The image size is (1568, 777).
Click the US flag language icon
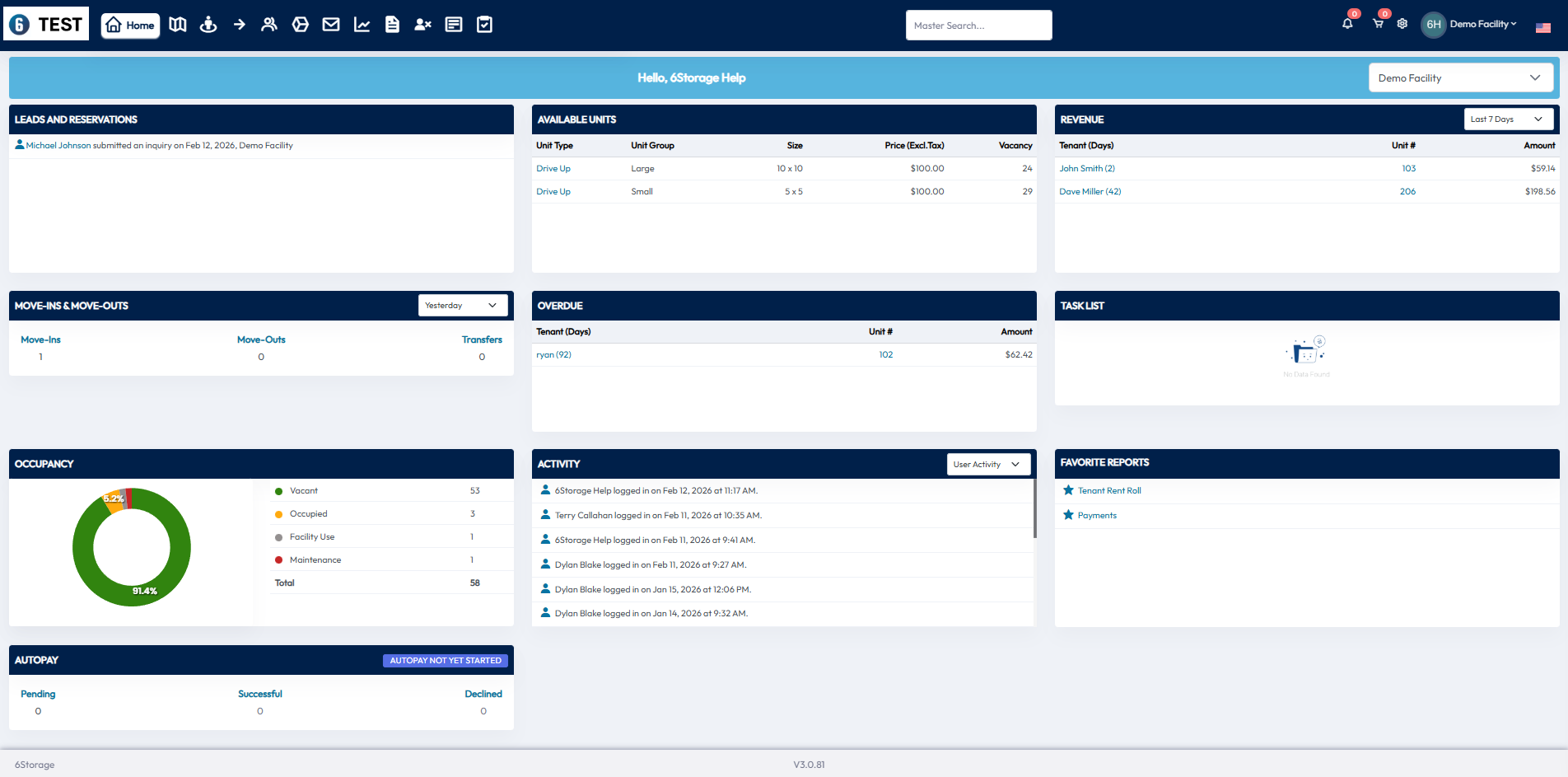click(1543, 27)
